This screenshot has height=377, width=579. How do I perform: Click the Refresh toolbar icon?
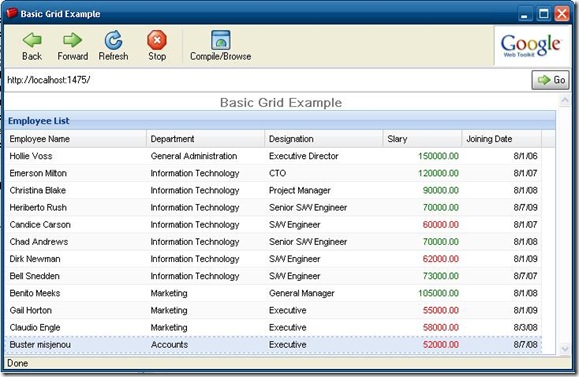[x=113, y=40]
